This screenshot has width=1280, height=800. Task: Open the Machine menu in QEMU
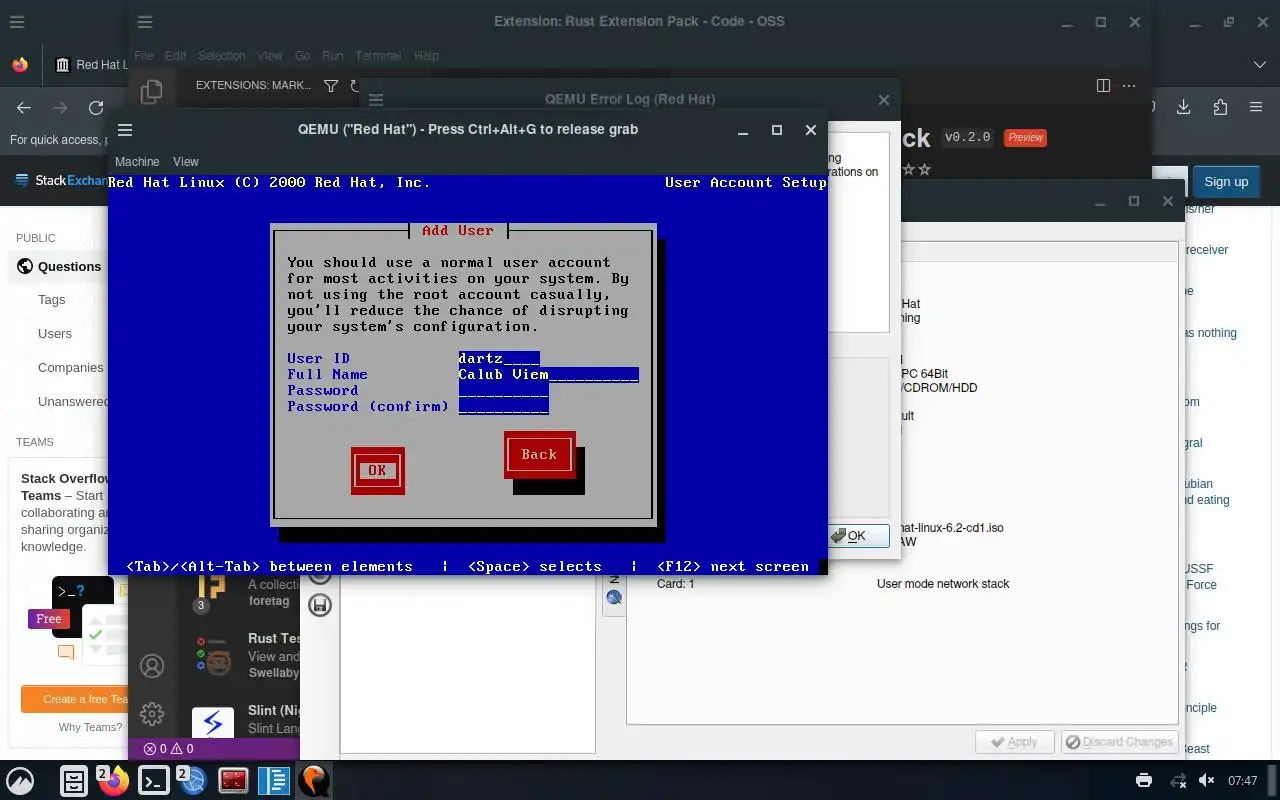coord(137,161)
